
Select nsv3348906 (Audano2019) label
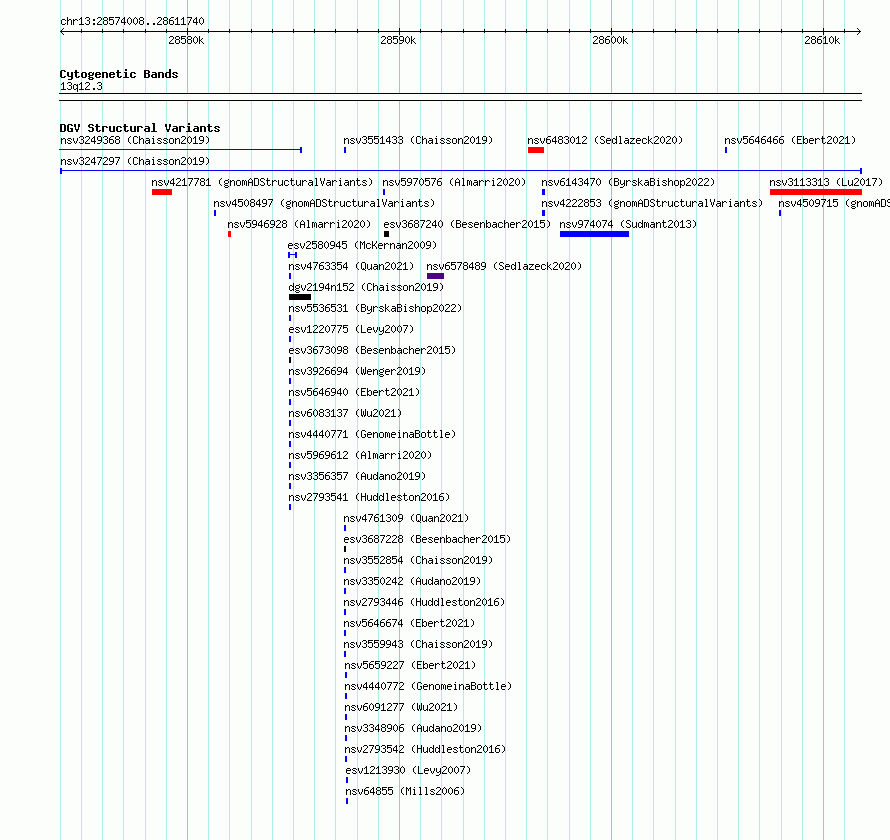pos(413,728)
